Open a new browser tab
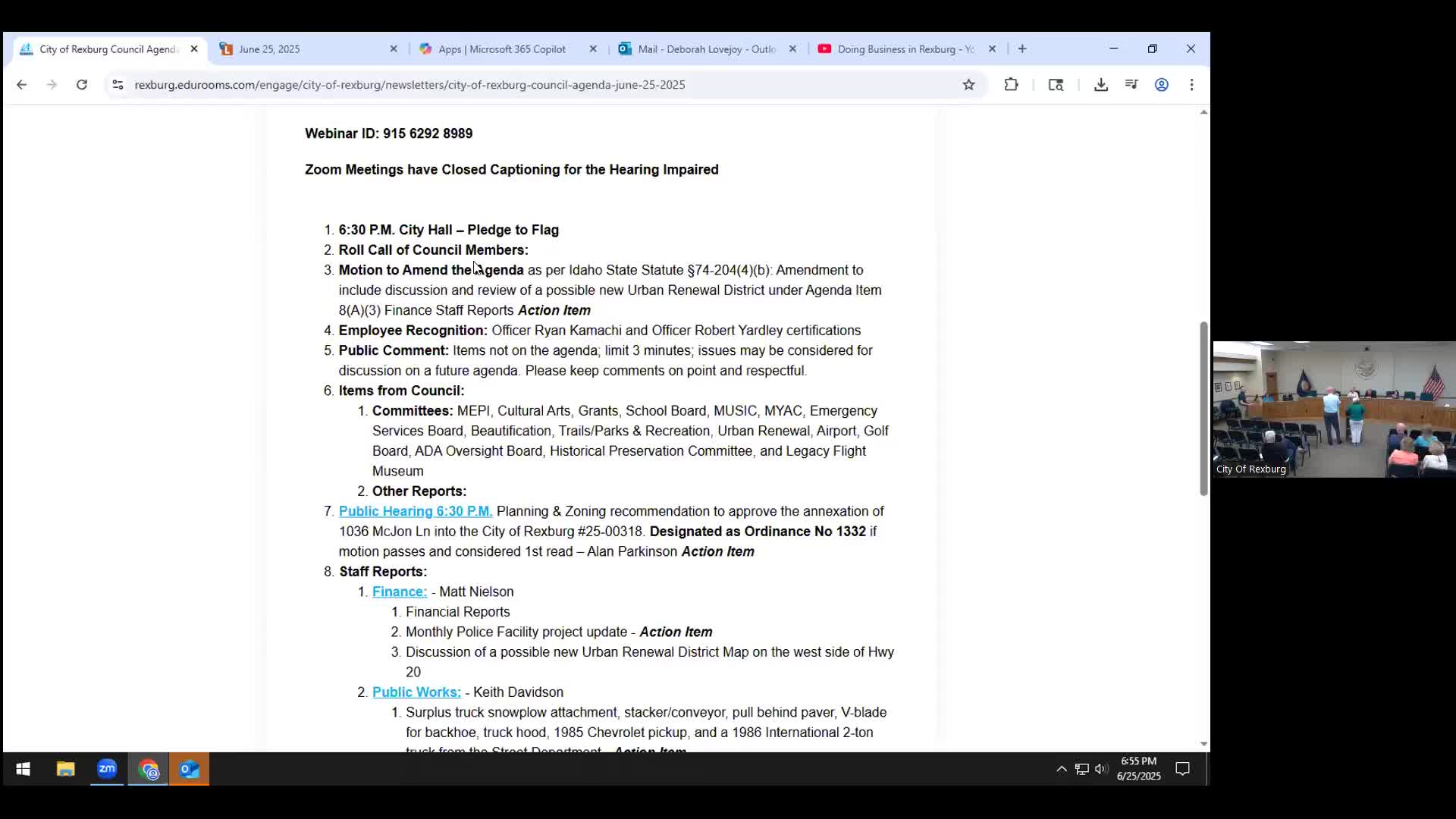The width and height of the screenshot is (1456, 819). [1022, 49]
